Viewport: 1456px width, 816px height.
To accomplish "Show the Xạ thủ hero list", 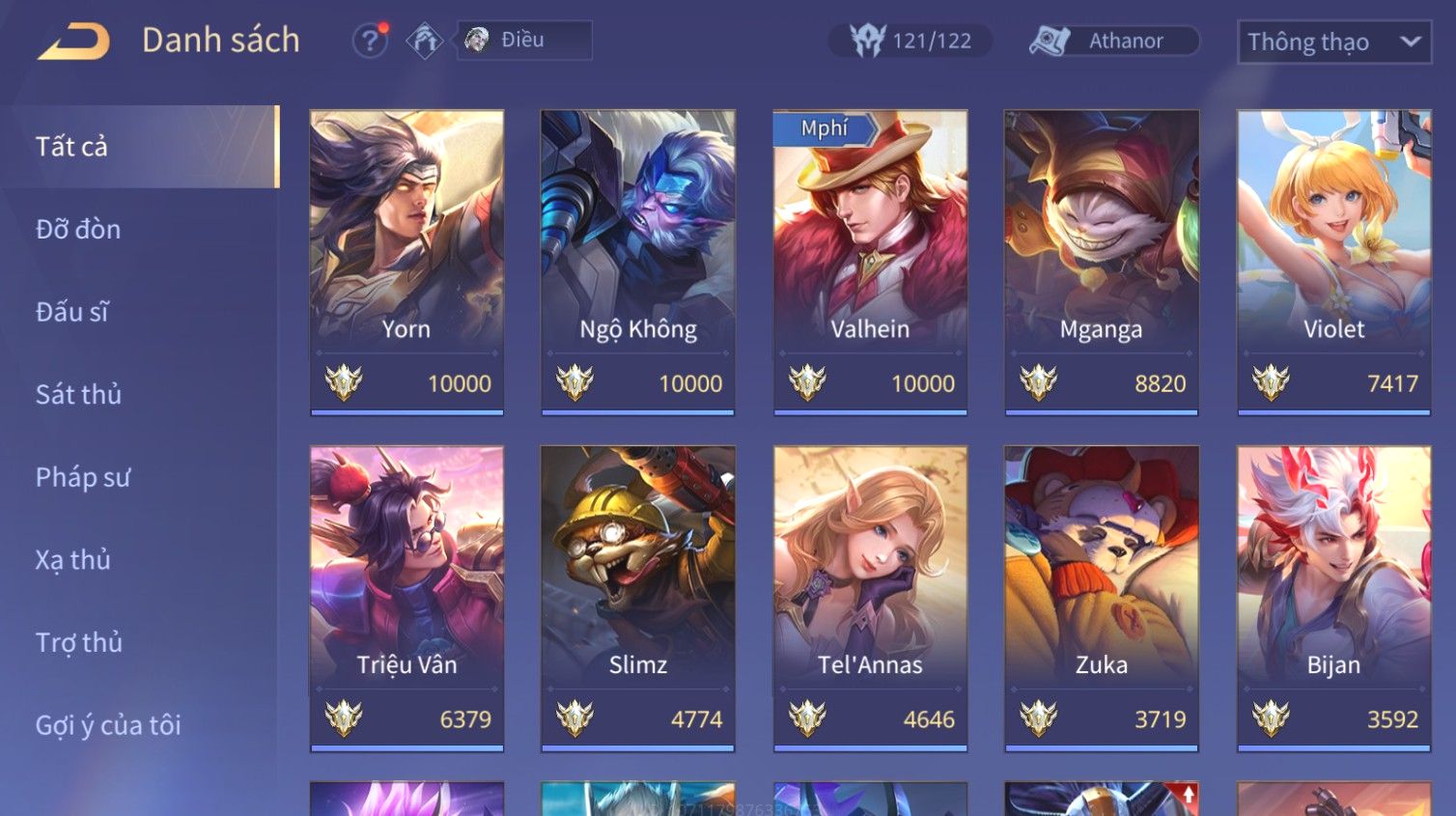I will click(x=73, y=559).
